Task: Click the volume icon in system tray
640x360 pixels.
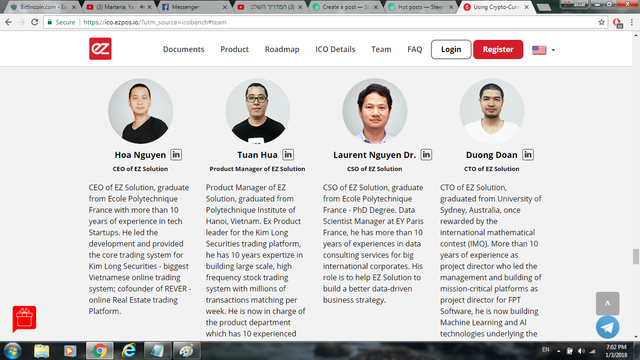Action: pyautogui.click(x=581, y=351)
